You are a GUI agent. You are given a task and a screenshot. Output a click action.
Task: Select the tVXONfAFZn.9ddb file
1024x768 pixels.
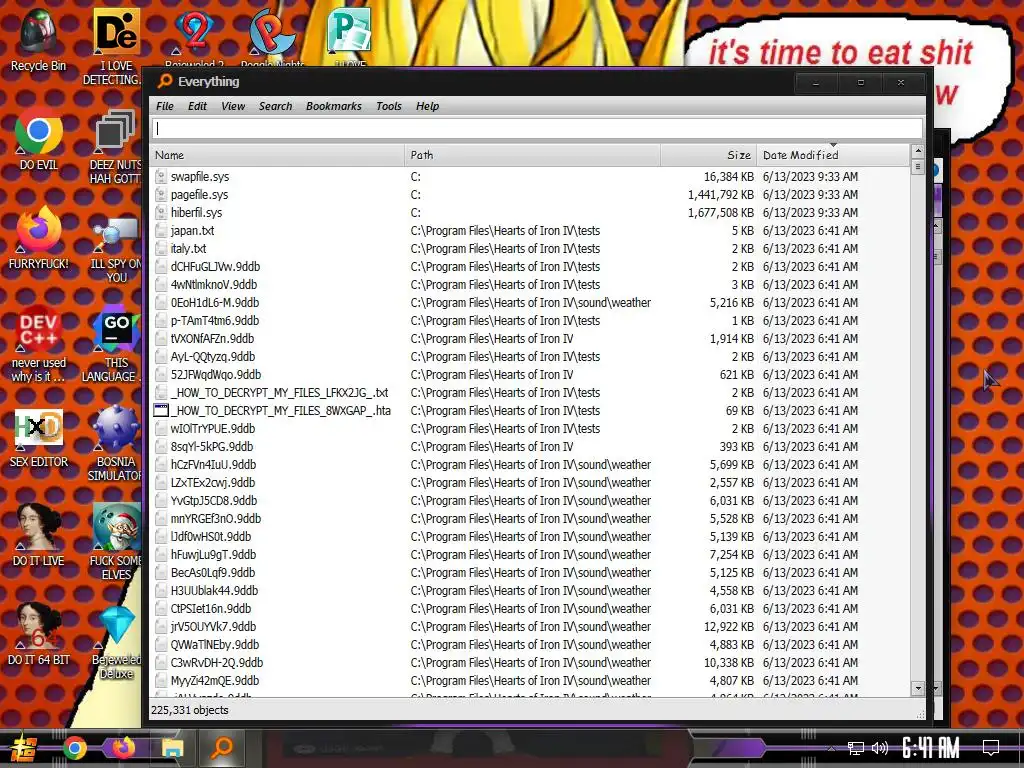coord(212,339)
